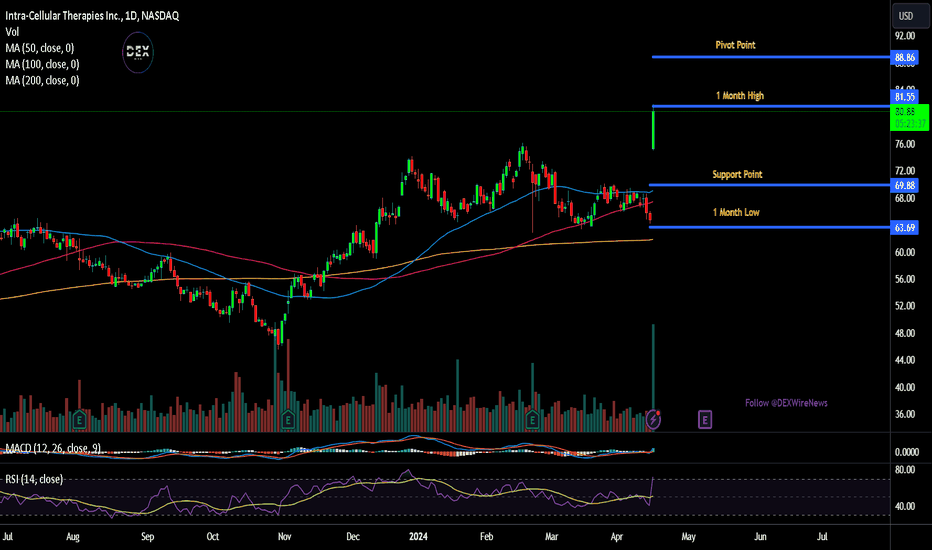Click the 52.00 price axis value

click(905, 306)
